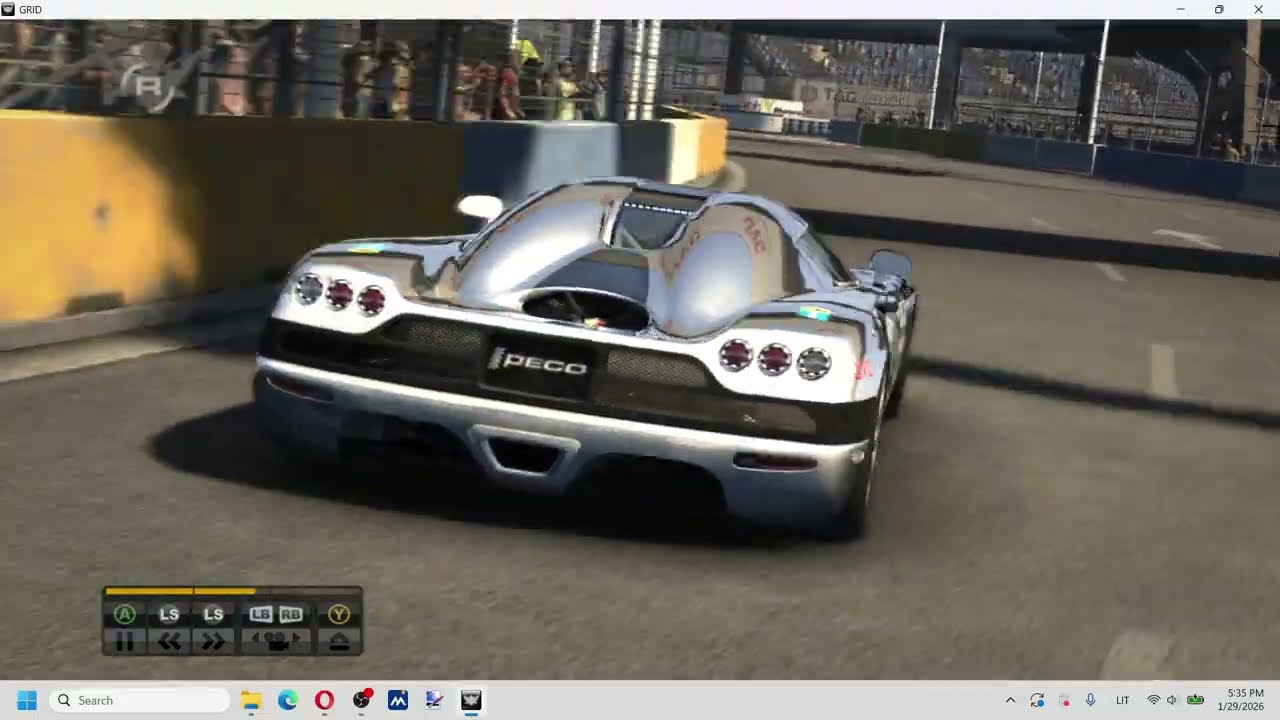Open the blue M app in taskbar
Viewport: 1280px width, 720px height.
point(398,700)
